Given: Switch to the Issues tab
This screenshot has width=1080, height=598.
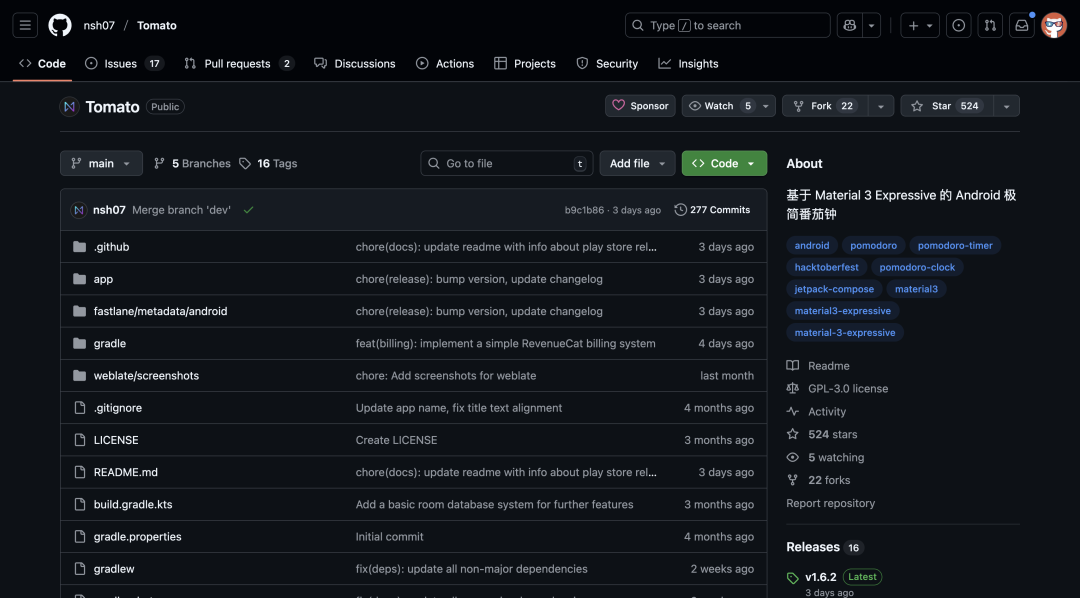Looking at the screenshot, I should point(124,63).
